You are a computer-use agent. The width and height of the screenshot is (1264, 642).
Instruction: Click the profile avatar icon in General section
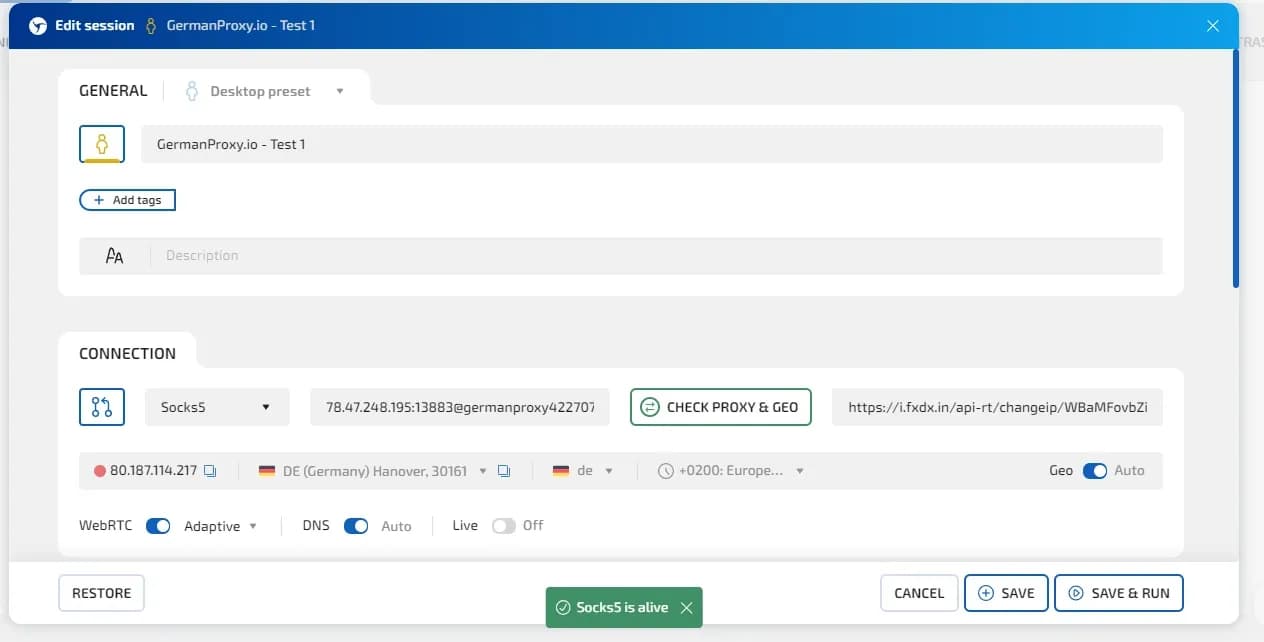pyautogui.click(x=101, y=143)
